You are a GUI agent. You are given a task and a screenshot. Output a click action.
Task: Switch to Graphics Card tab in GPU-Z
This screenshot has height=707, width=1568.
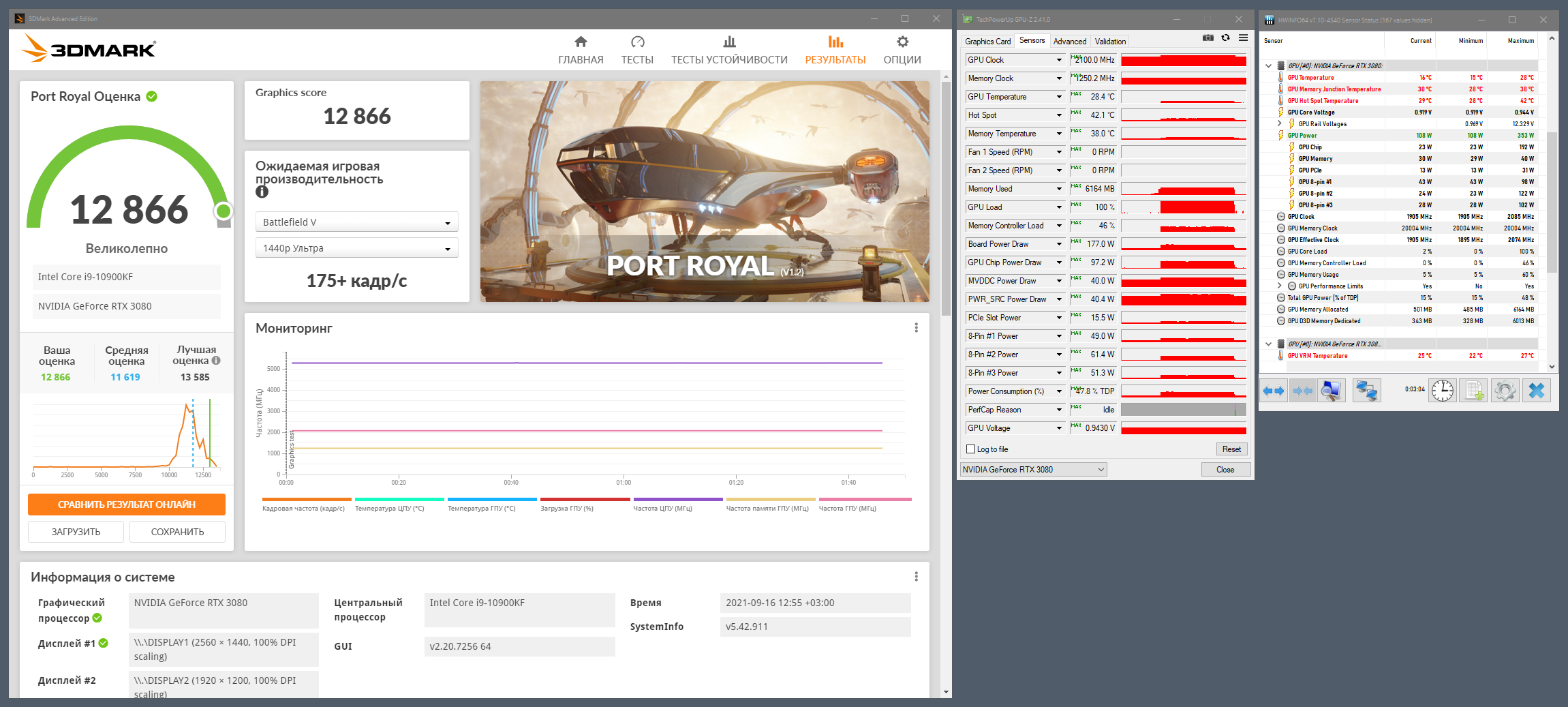pos(988,42)
